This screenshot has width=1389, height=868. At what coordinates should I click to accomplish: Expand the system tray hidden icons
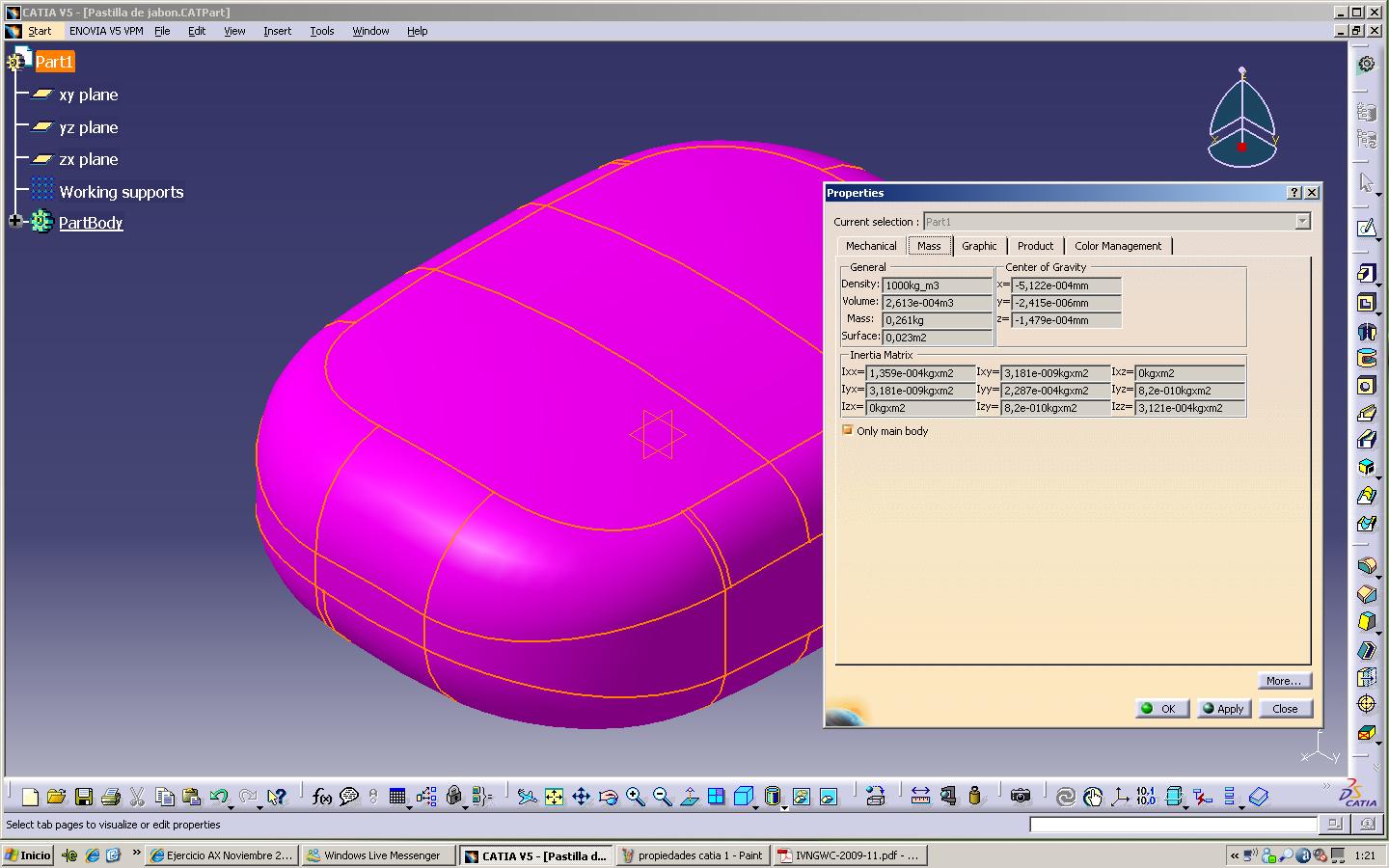[x=1234, y=855]
